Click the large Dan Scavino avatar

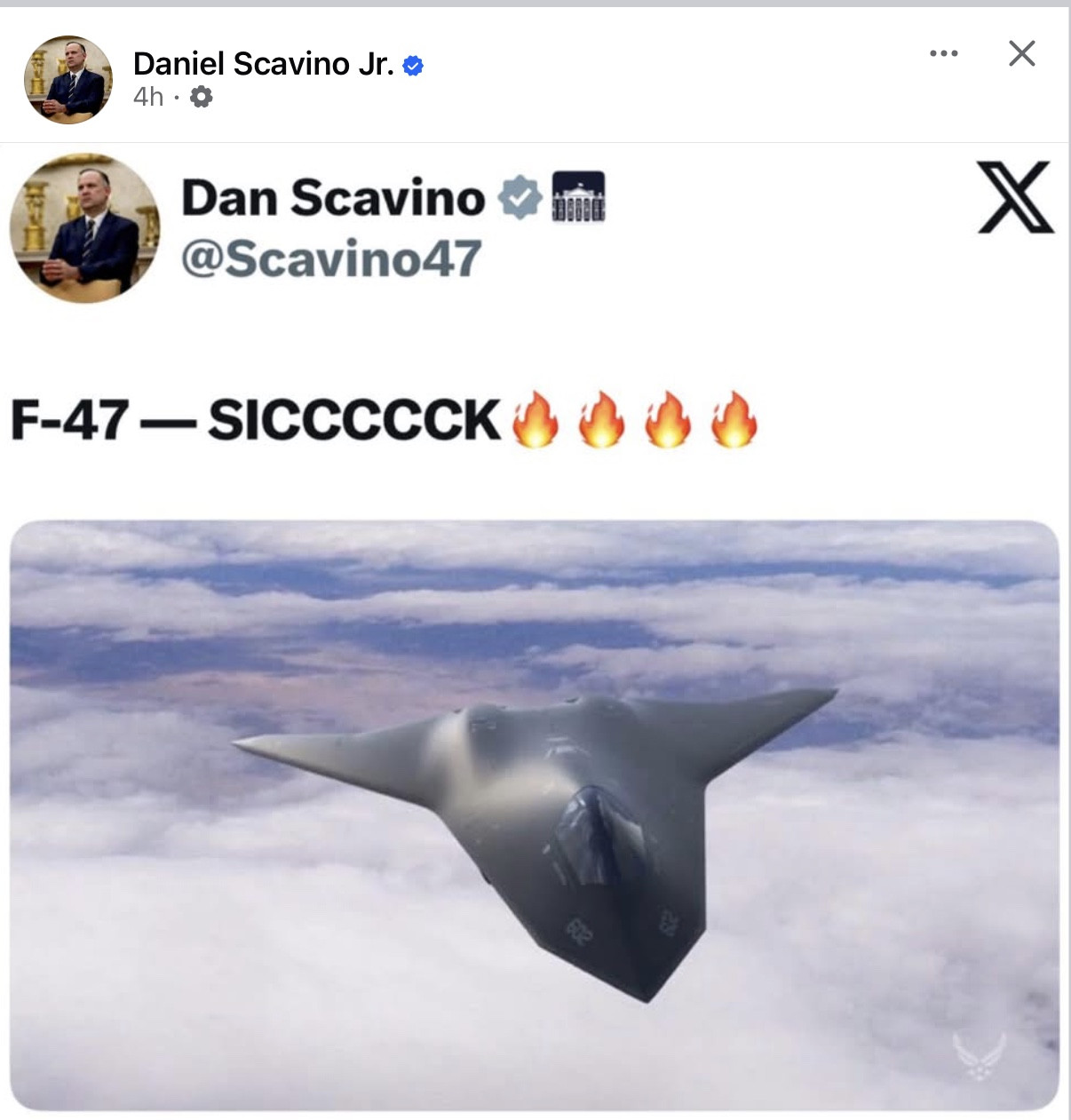tap(85, 228)
